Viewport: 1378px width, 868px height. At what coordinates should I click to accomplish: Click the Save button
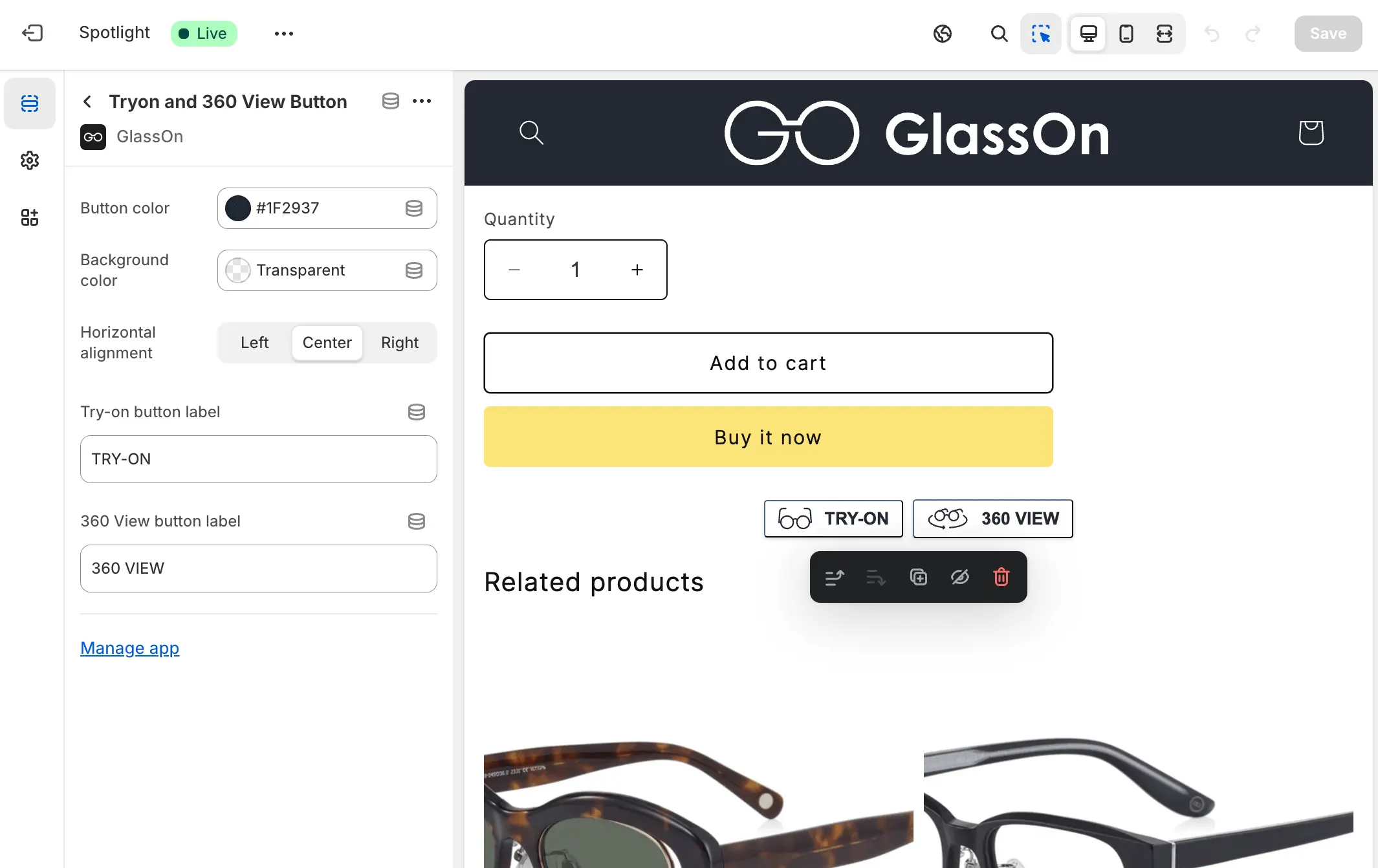[x=1327, y=33]
